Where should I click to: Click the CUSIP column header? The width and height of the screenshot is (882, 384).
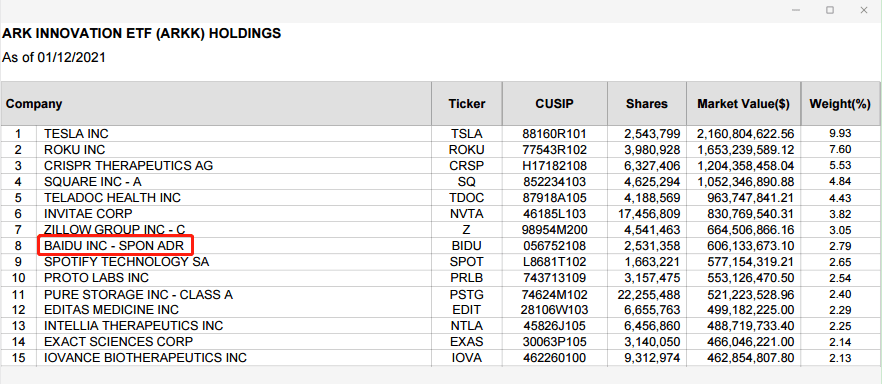(x=555, y=103)
